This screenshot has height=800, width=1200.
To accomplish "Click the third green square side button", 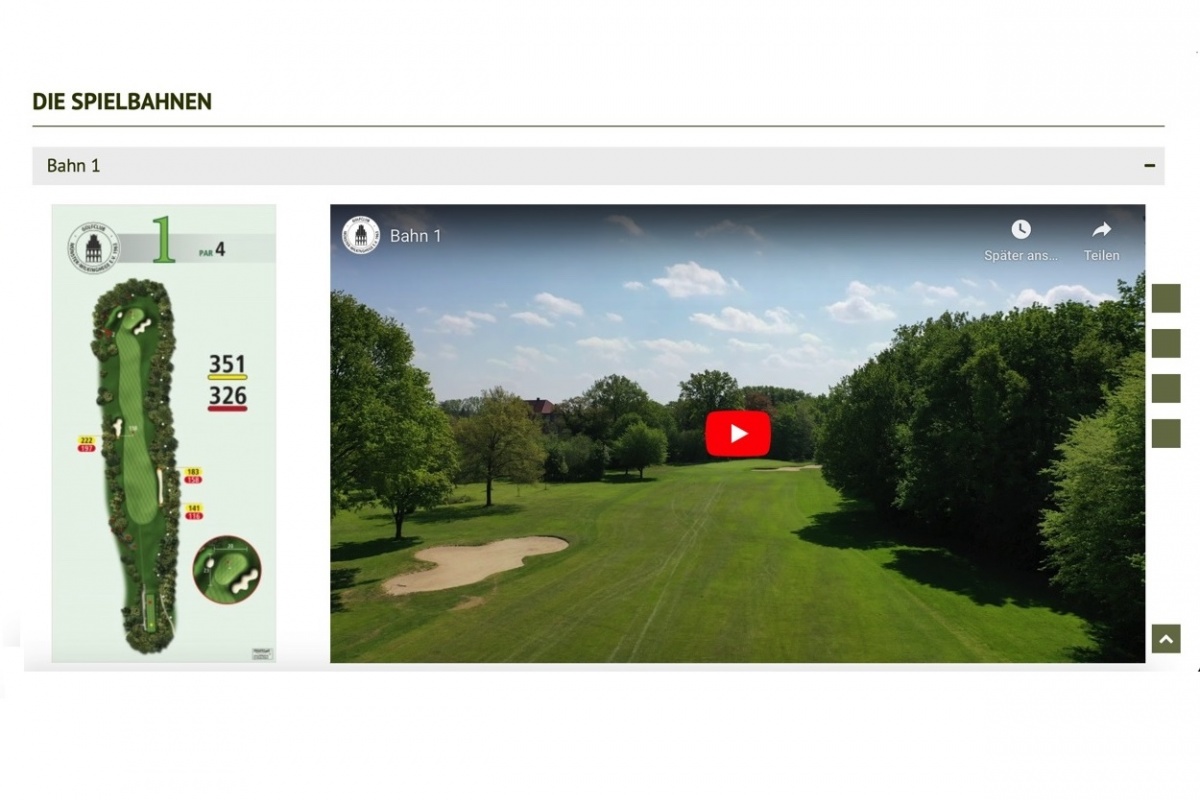I will (x=1166, y=388).
